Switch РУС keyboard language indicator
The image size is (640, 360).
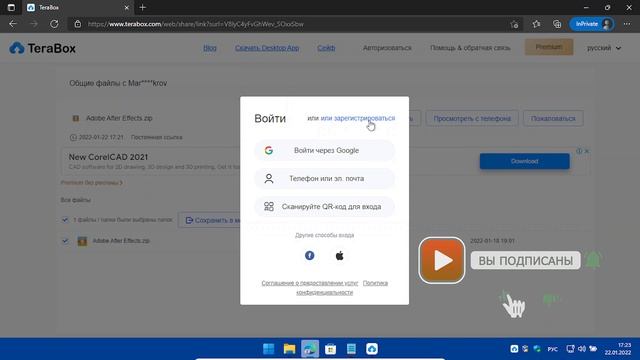click(x=553, y=349)
